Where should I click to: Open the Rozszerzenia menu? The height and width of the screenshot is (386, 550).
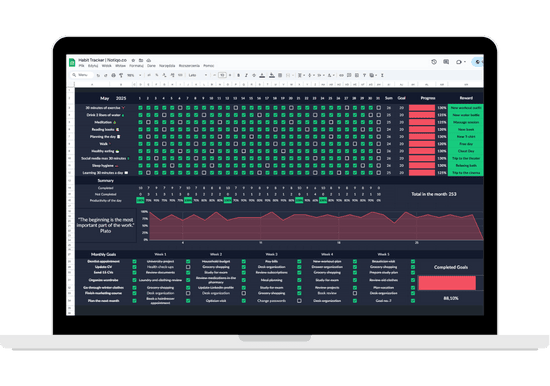click(x=189, y=66)
